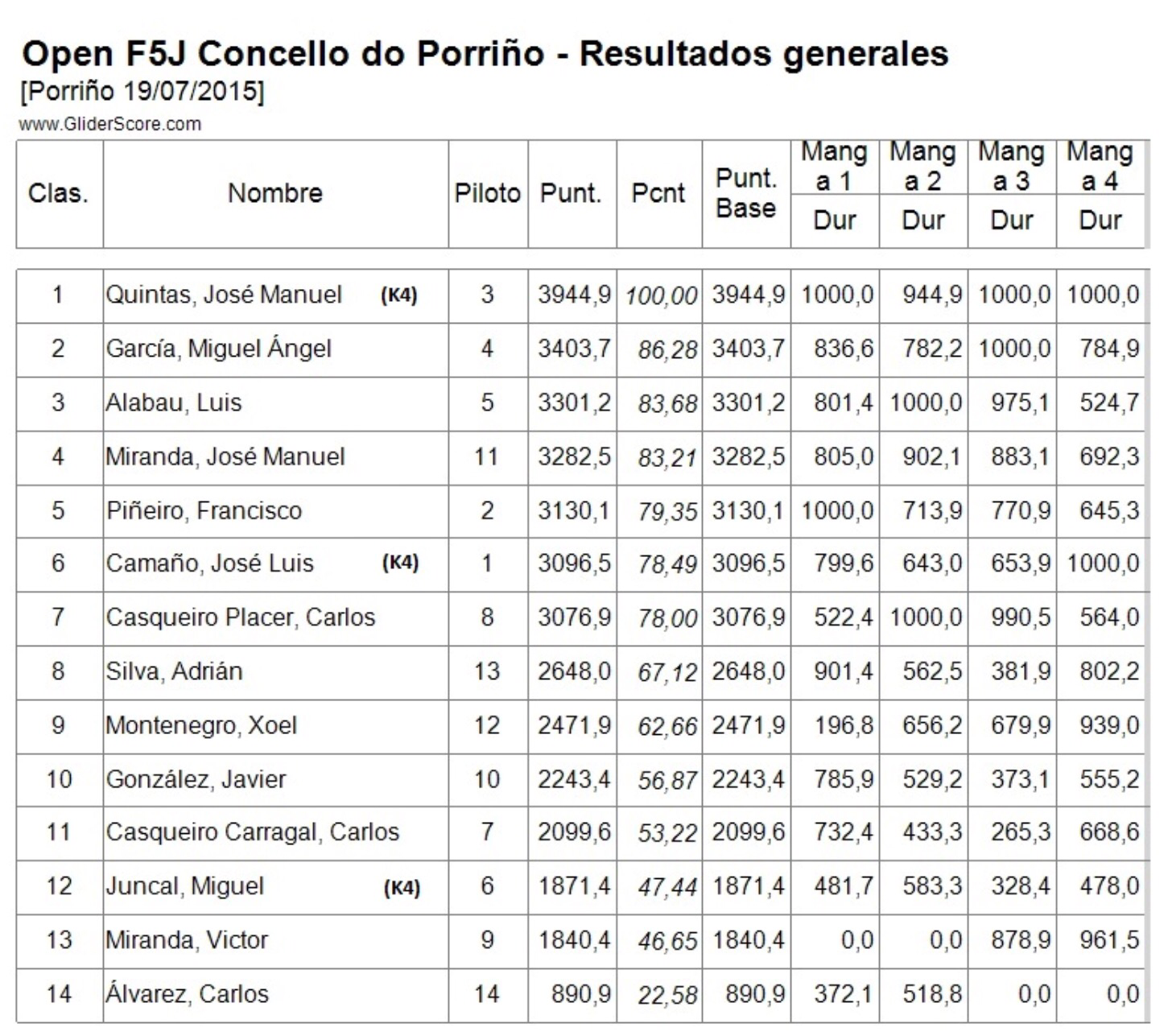Click the name Álvarez, Carlos
This screenshot has width=1168, height=1036.
coord(187,994)
